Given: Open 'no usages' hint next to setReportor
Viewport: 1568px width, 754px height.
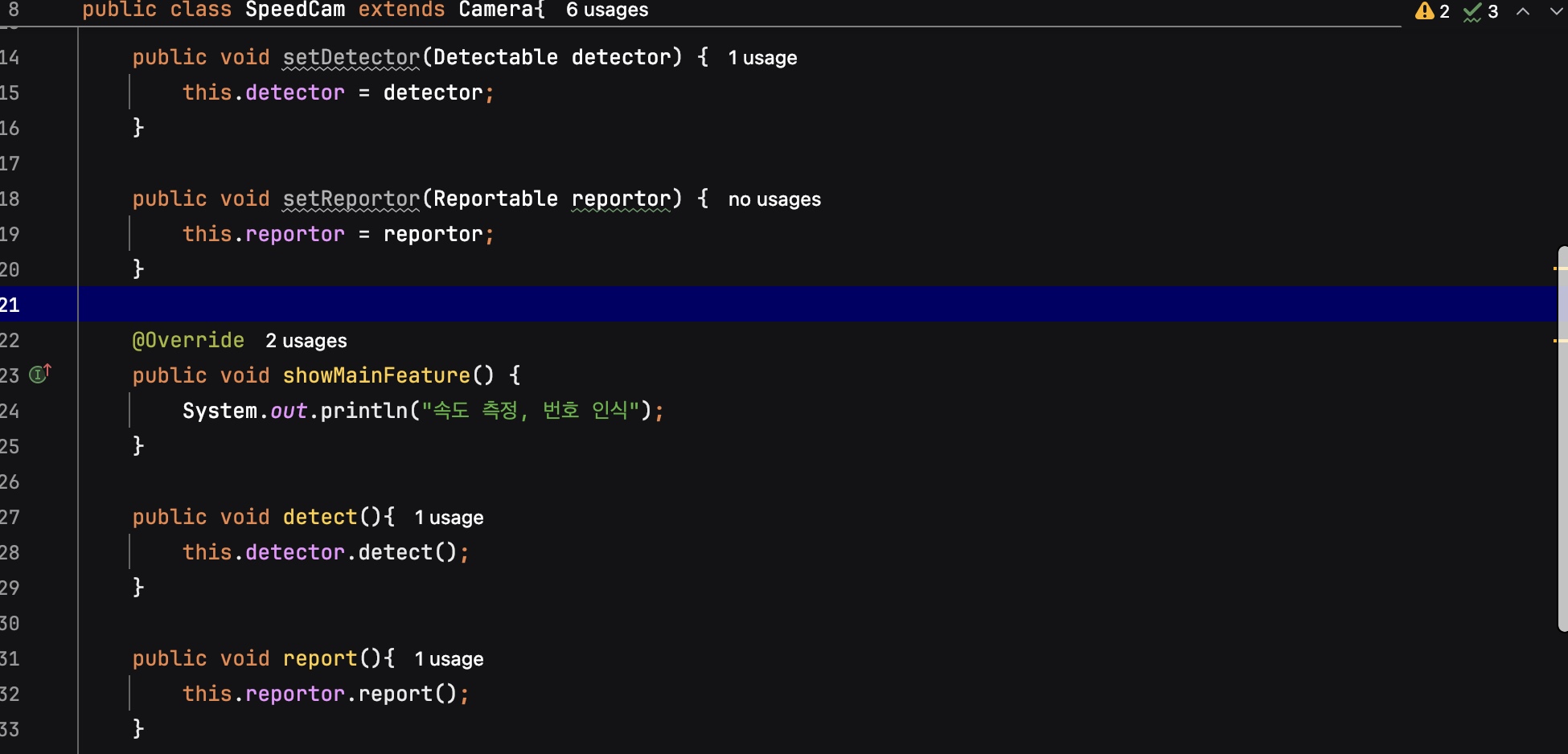Looking at the screenshot, I should click(x=774, y=199).
